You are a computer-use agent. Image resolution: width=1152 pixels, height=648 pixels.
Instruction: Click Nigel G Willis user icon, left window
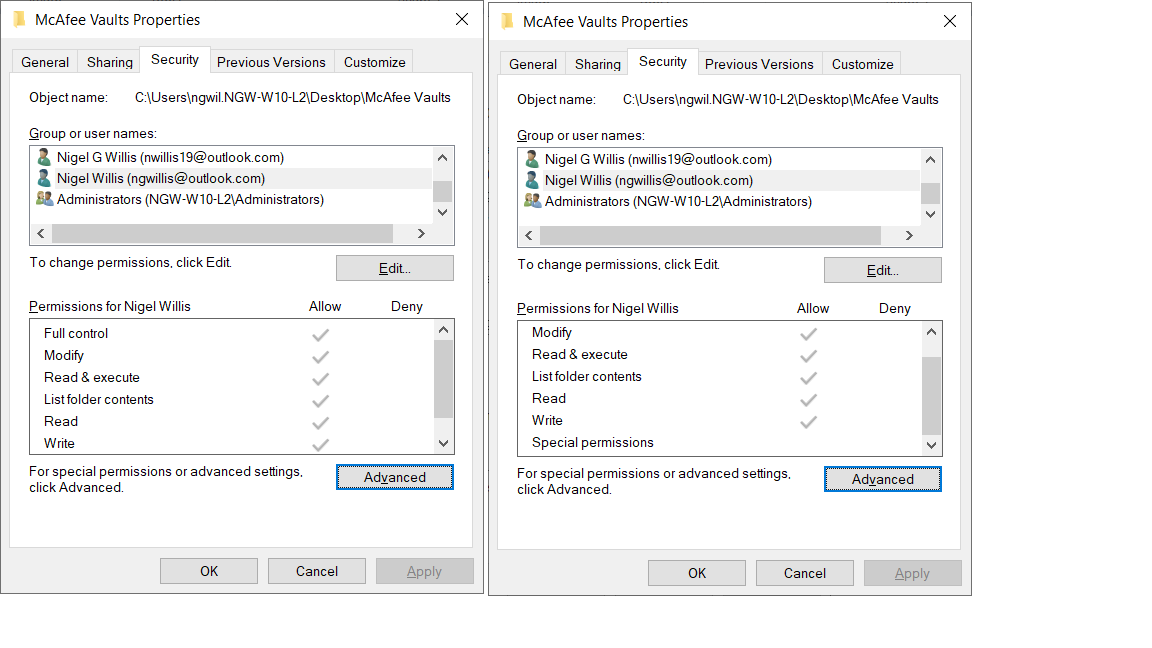pos(44,157)
